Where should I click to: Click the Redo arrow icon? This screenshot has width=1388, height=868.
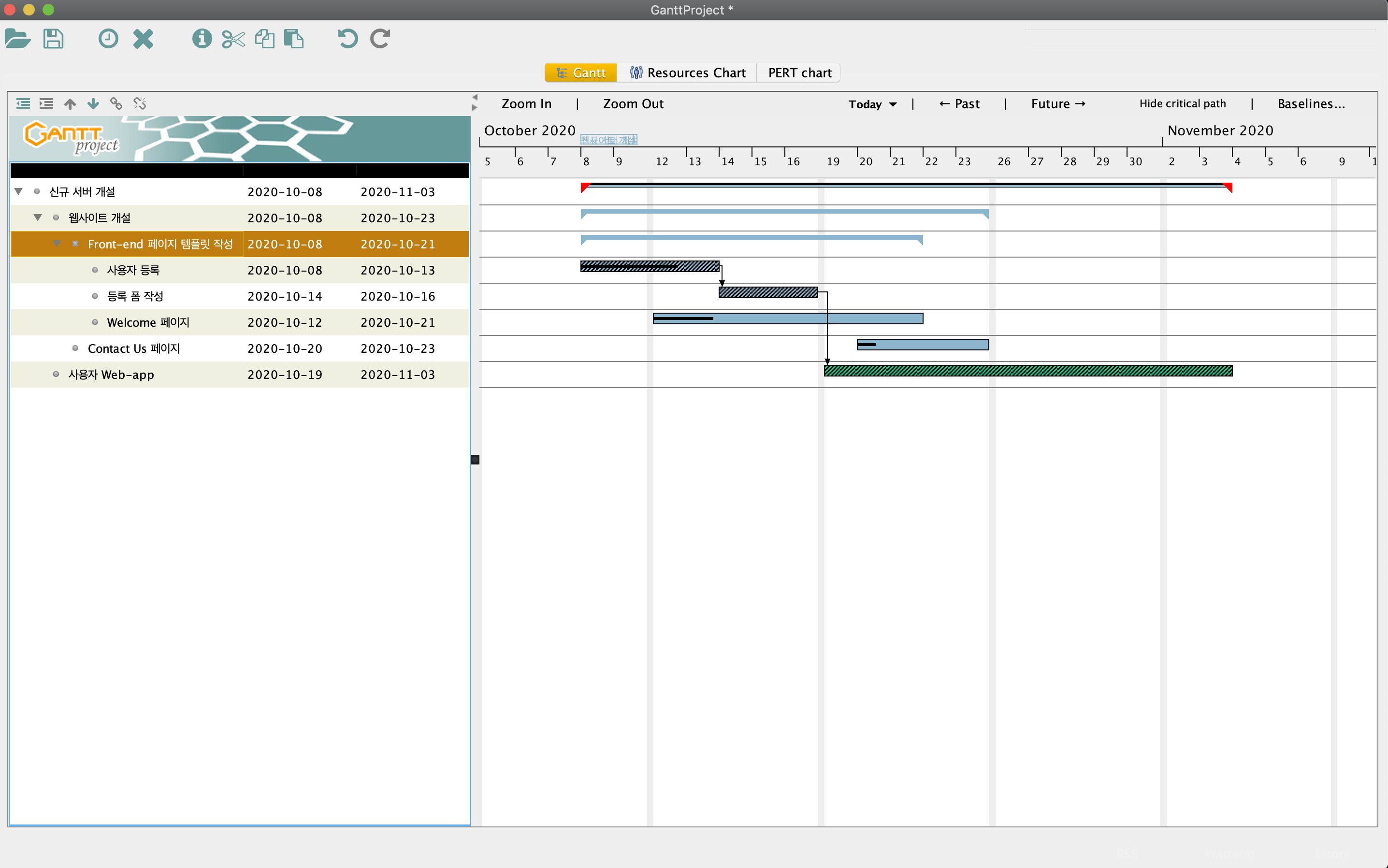click(x=380, y=39)
